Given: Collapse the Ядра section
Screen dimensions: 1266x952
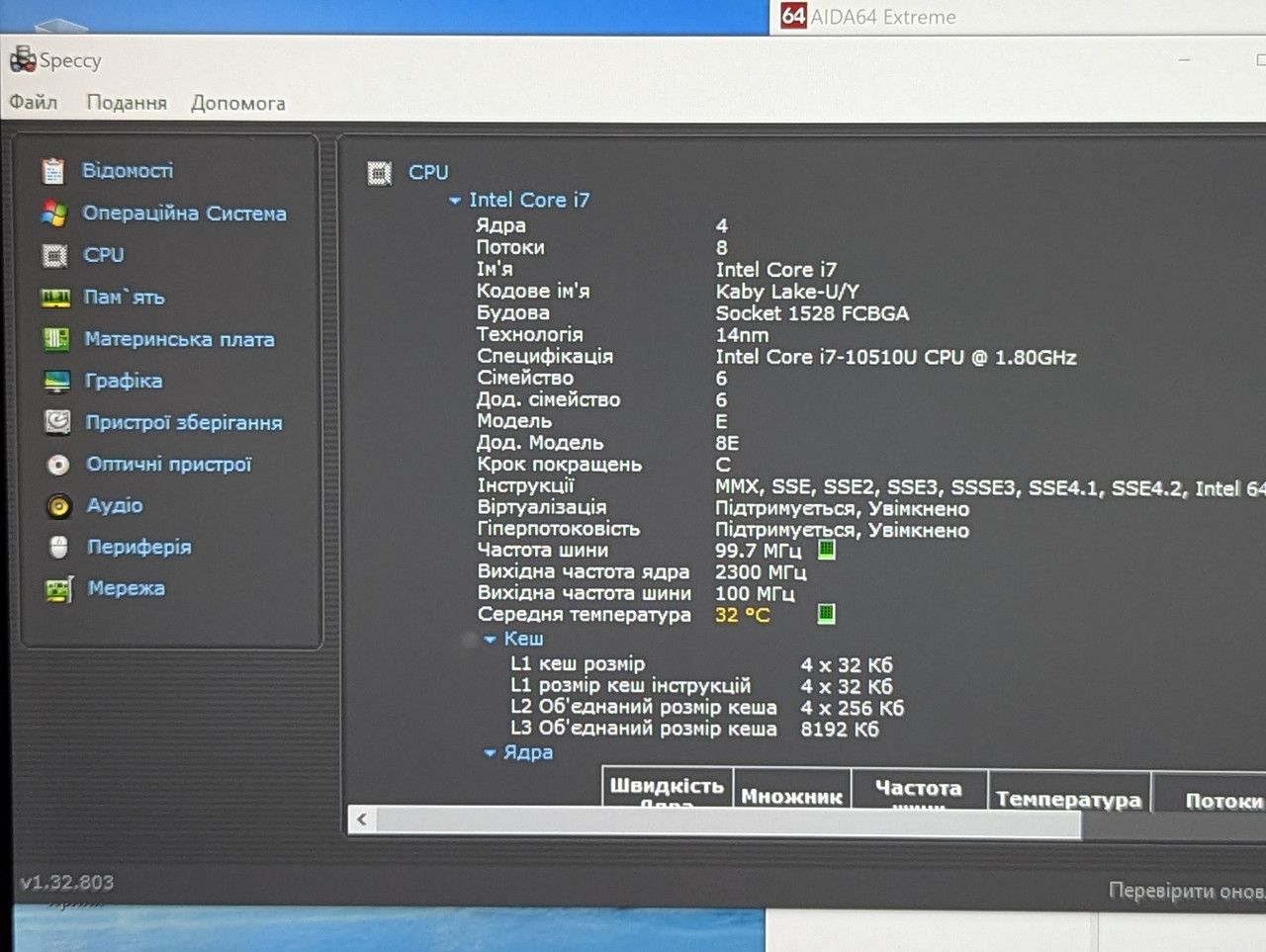Looking at the screenshot, I should (x=491, y=753).
